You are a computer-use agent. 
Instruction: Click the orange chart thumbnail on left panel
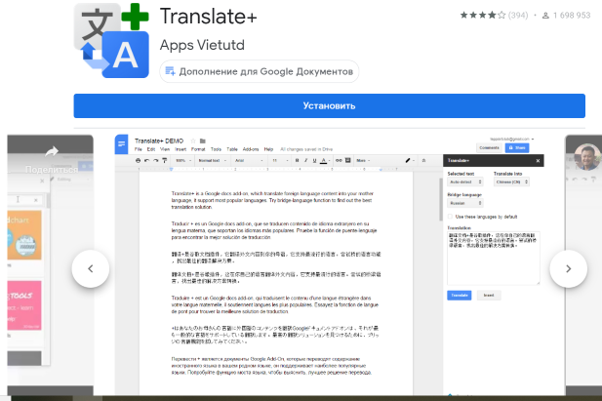pyautogui.click(x=24, y=235)
